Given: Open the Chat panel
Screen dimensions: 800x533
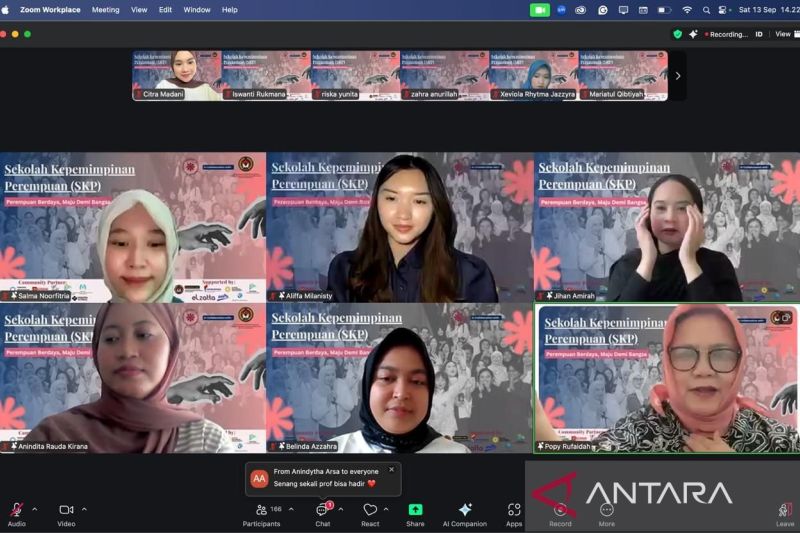Looking at the screenshot, I should coord(323,511).
